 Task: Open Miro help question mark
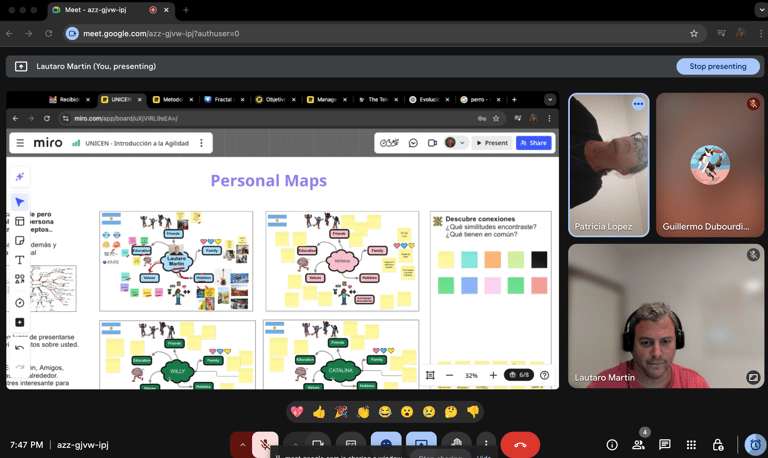(544, 375)
